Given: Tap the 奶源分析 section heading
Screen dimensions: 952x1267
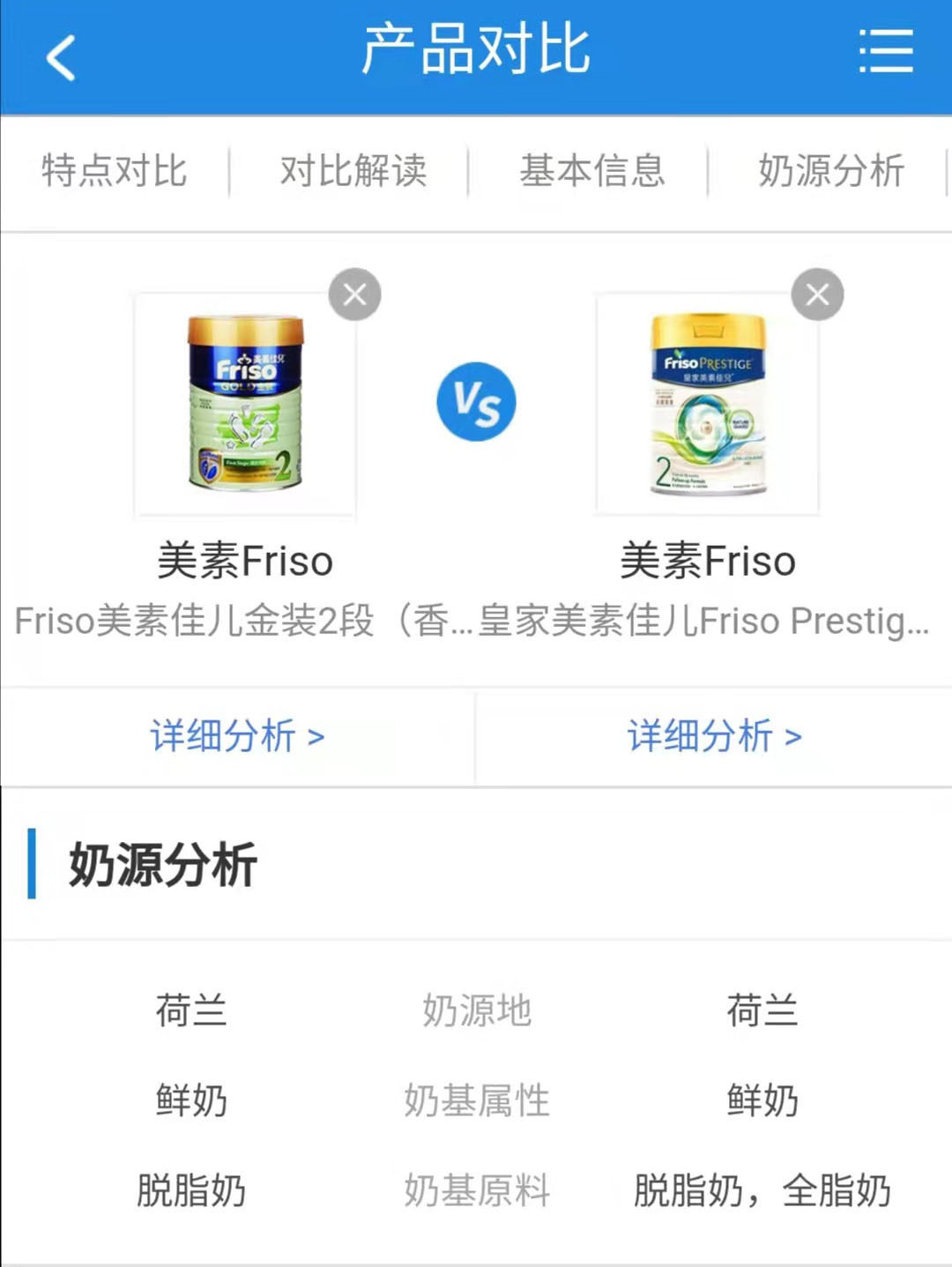Looking at the screenshot, I should coord(163,864).
